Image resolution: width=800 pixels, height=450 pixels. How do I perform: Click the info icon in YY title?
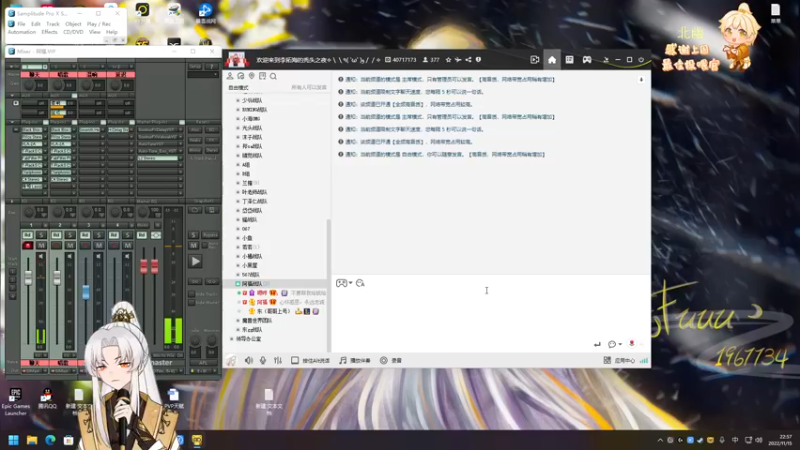click(x=479, y=60)
